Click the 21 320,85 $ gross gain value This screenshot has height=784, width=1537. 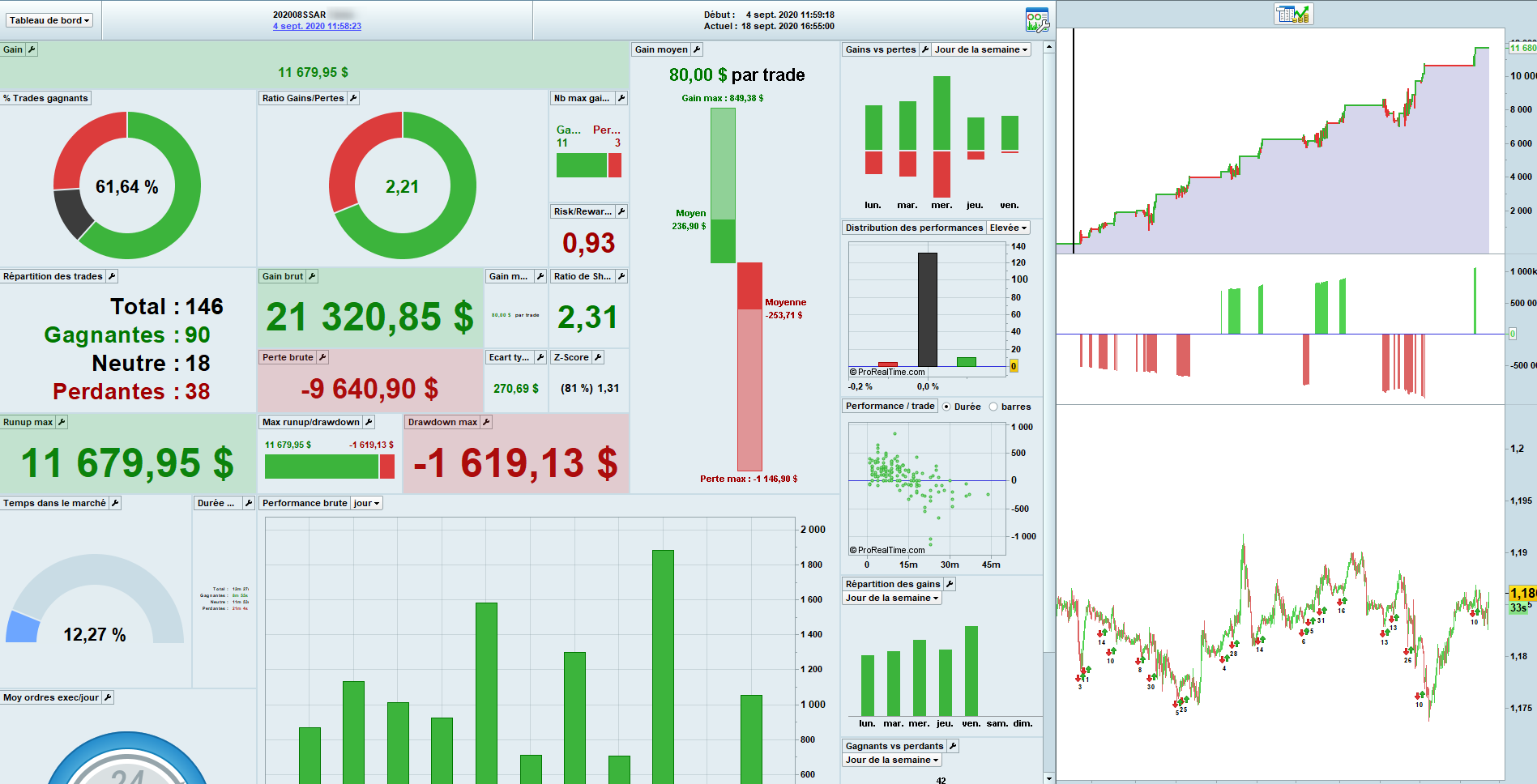coord(369,317)
